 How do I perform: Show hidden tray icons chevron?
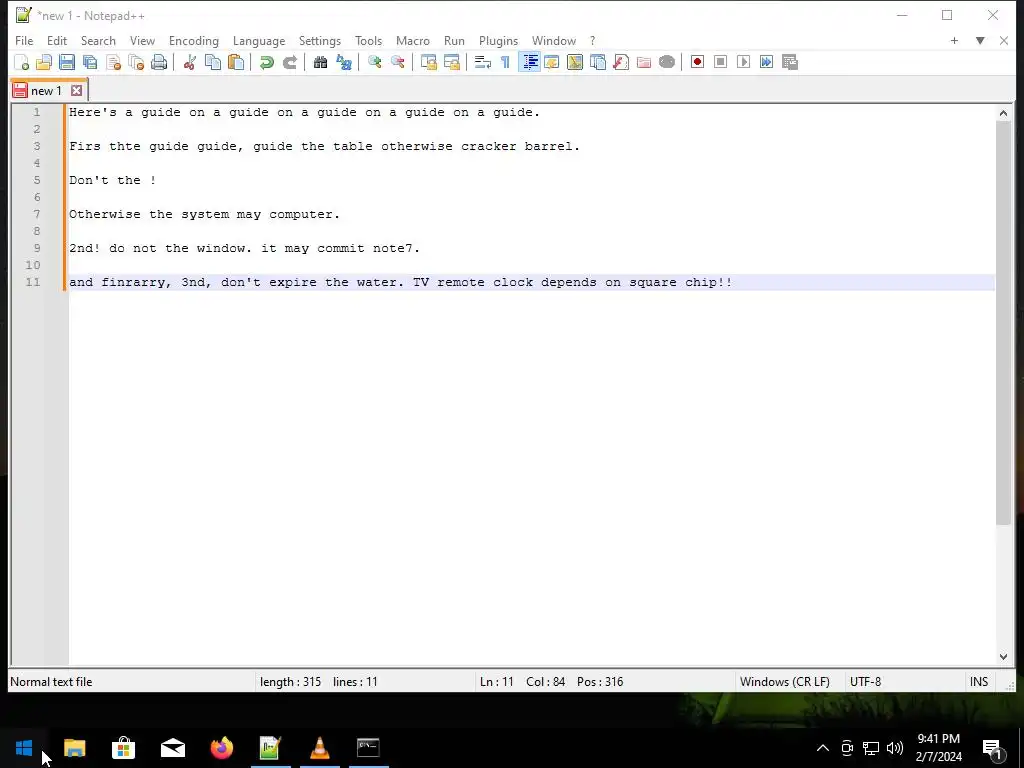tap(823, 748)
